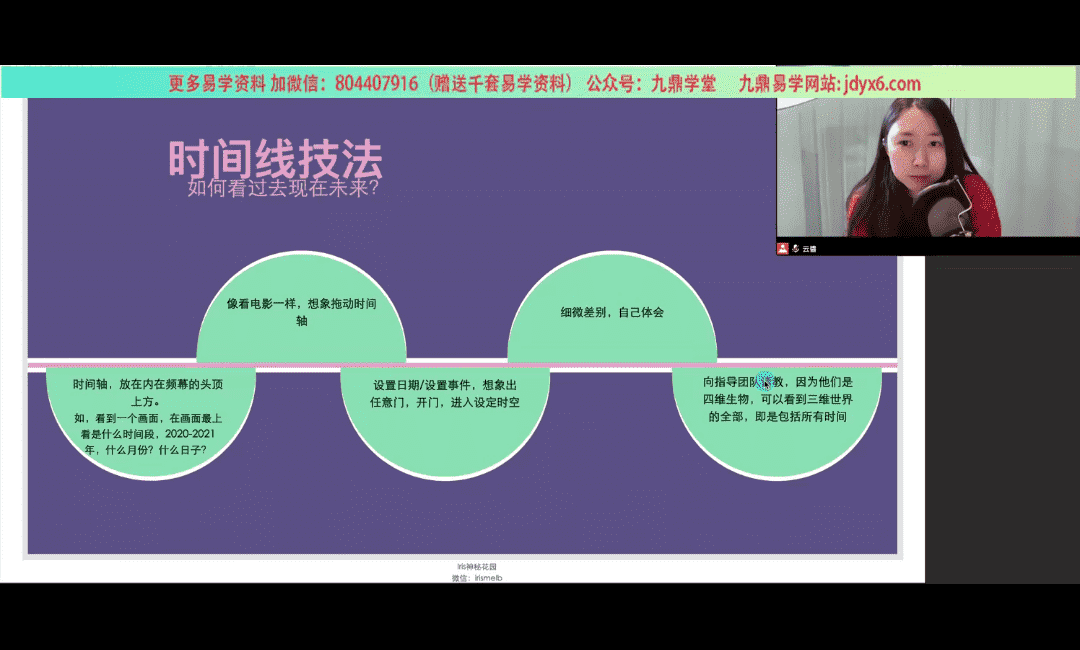Click the subtitle 如何看过去现在未来?

(283, 187)
